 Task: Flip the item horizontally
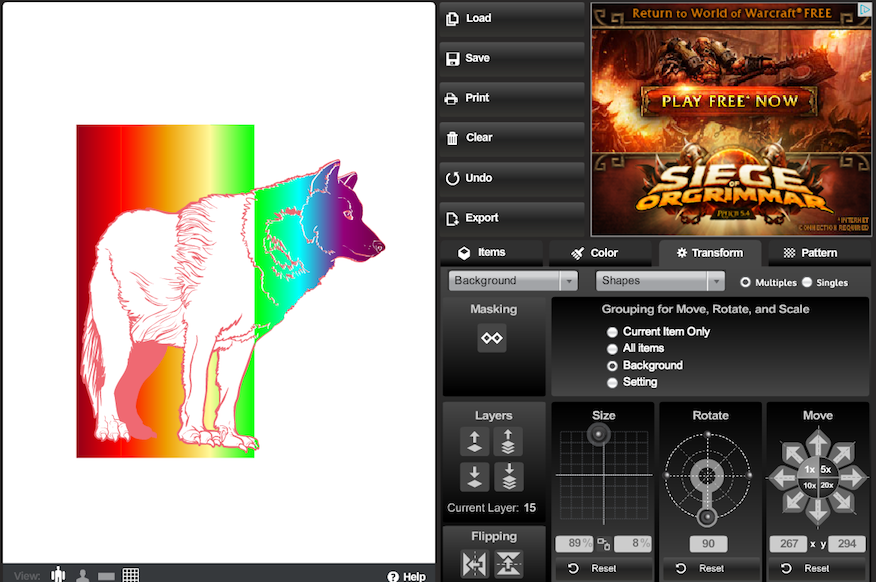coord(476,564)
